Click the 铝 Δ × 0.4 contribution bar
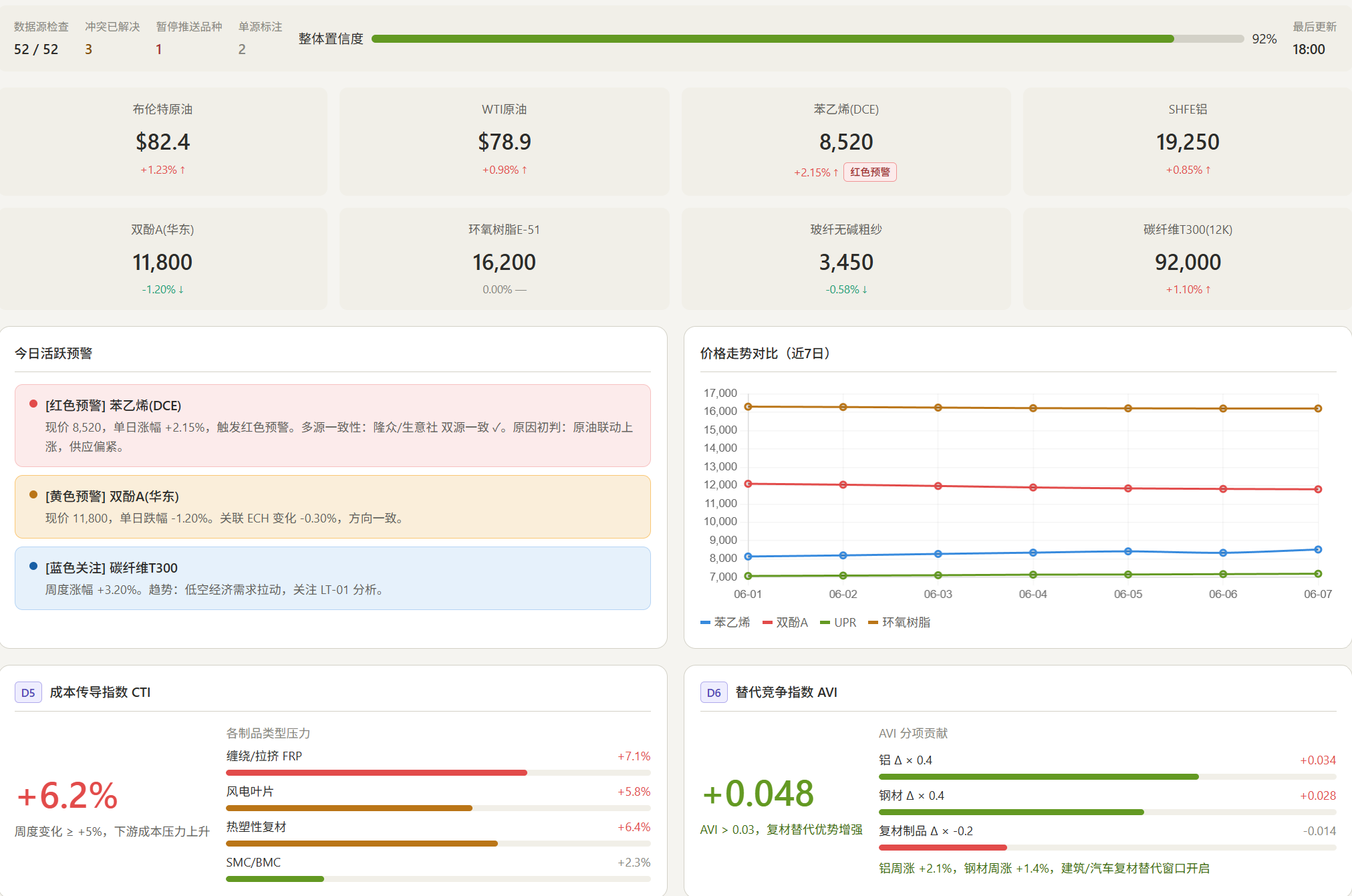Screen dimensions: 1352x896 pyautogui.click(x=1107, y=776)
